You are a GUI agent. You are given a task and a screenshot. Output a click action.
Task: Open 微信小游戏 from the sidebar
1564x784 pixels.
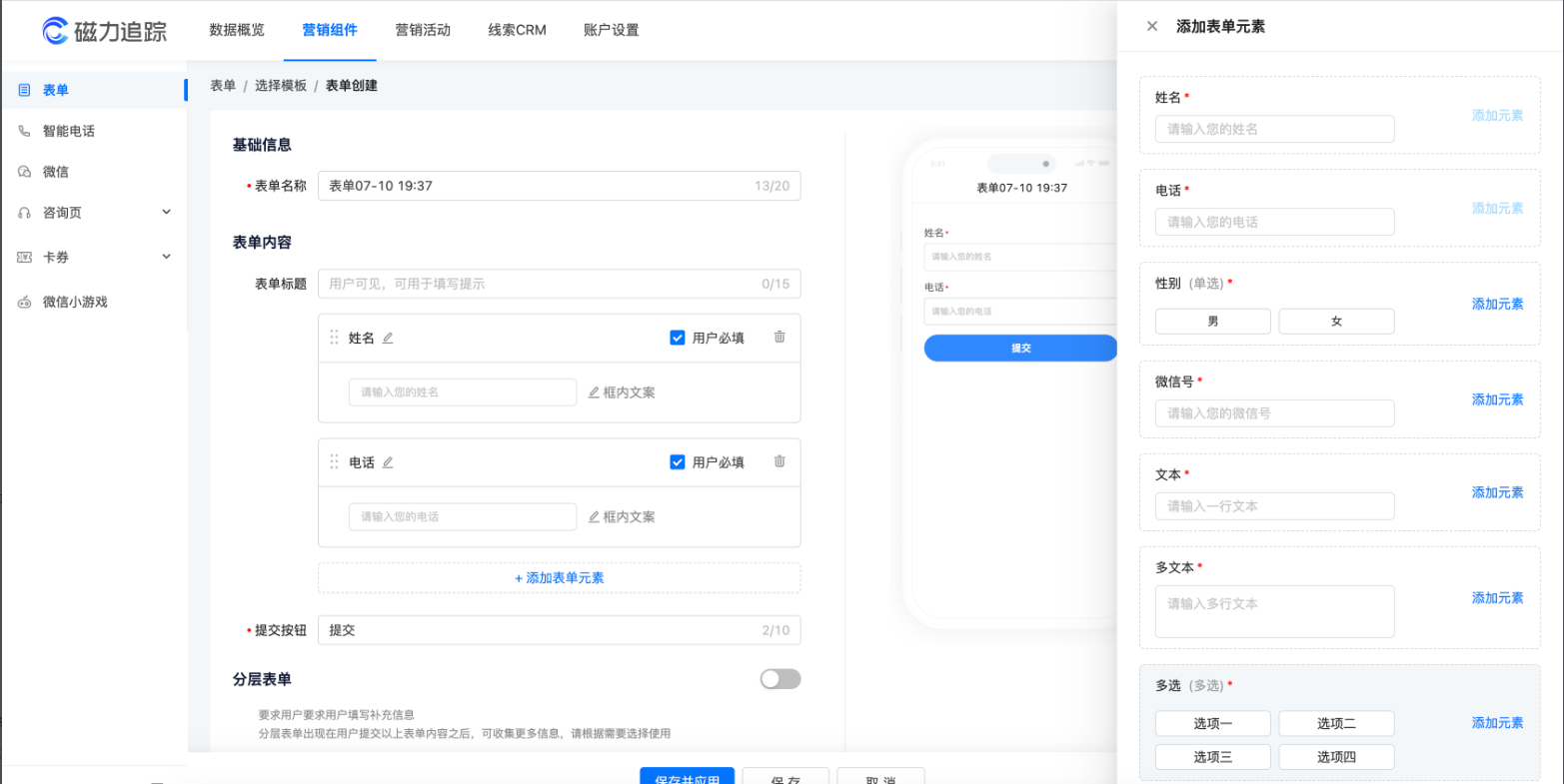77,302
